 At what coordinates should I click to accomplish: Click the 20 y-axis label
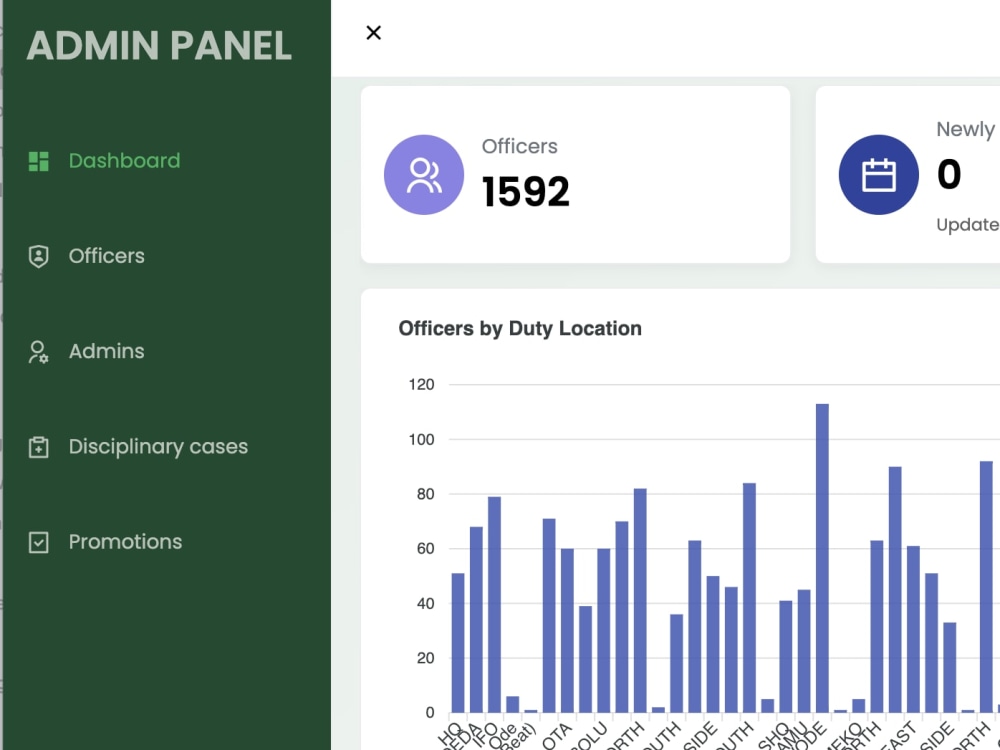tap(425, 658)
